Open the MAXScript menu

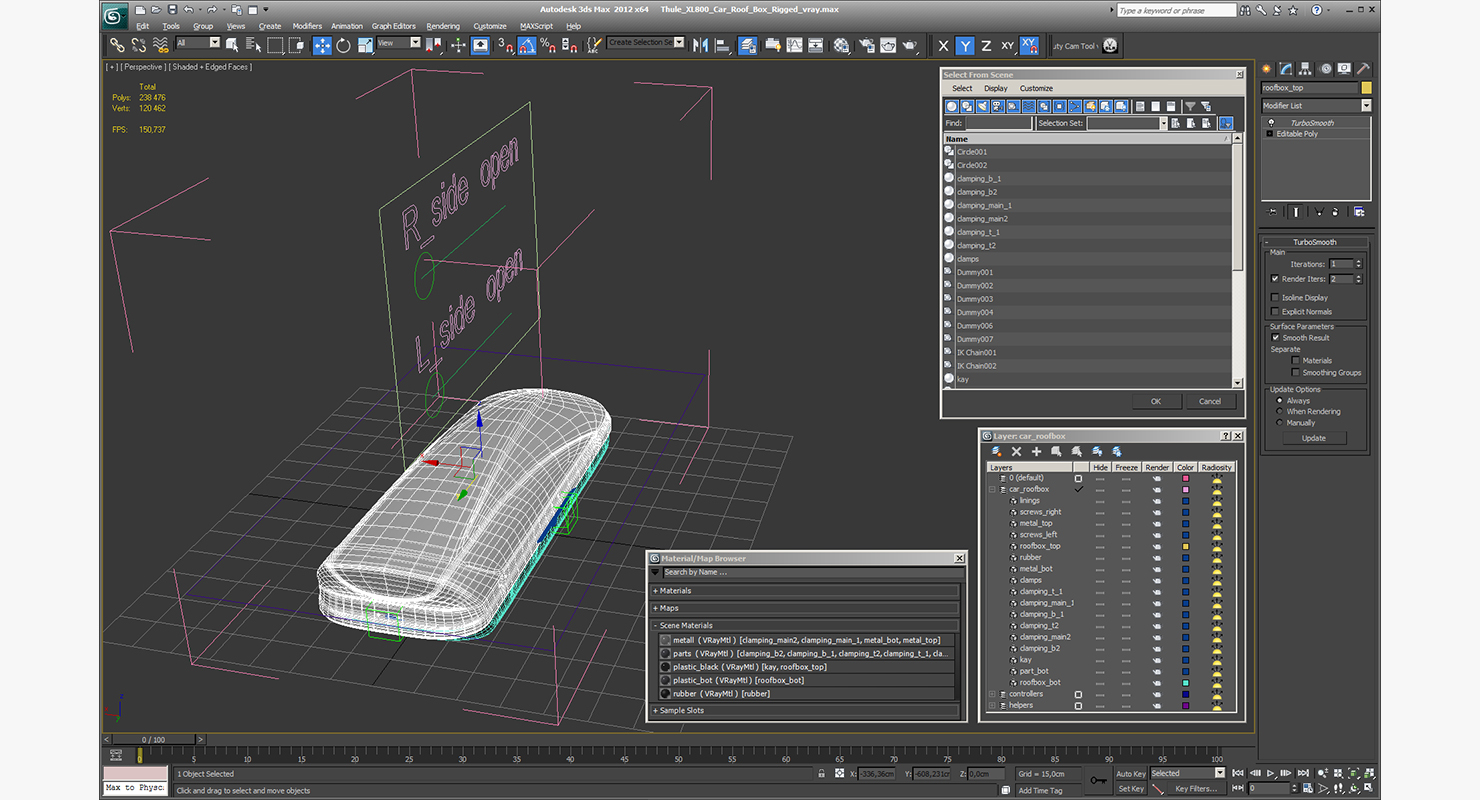537,26
